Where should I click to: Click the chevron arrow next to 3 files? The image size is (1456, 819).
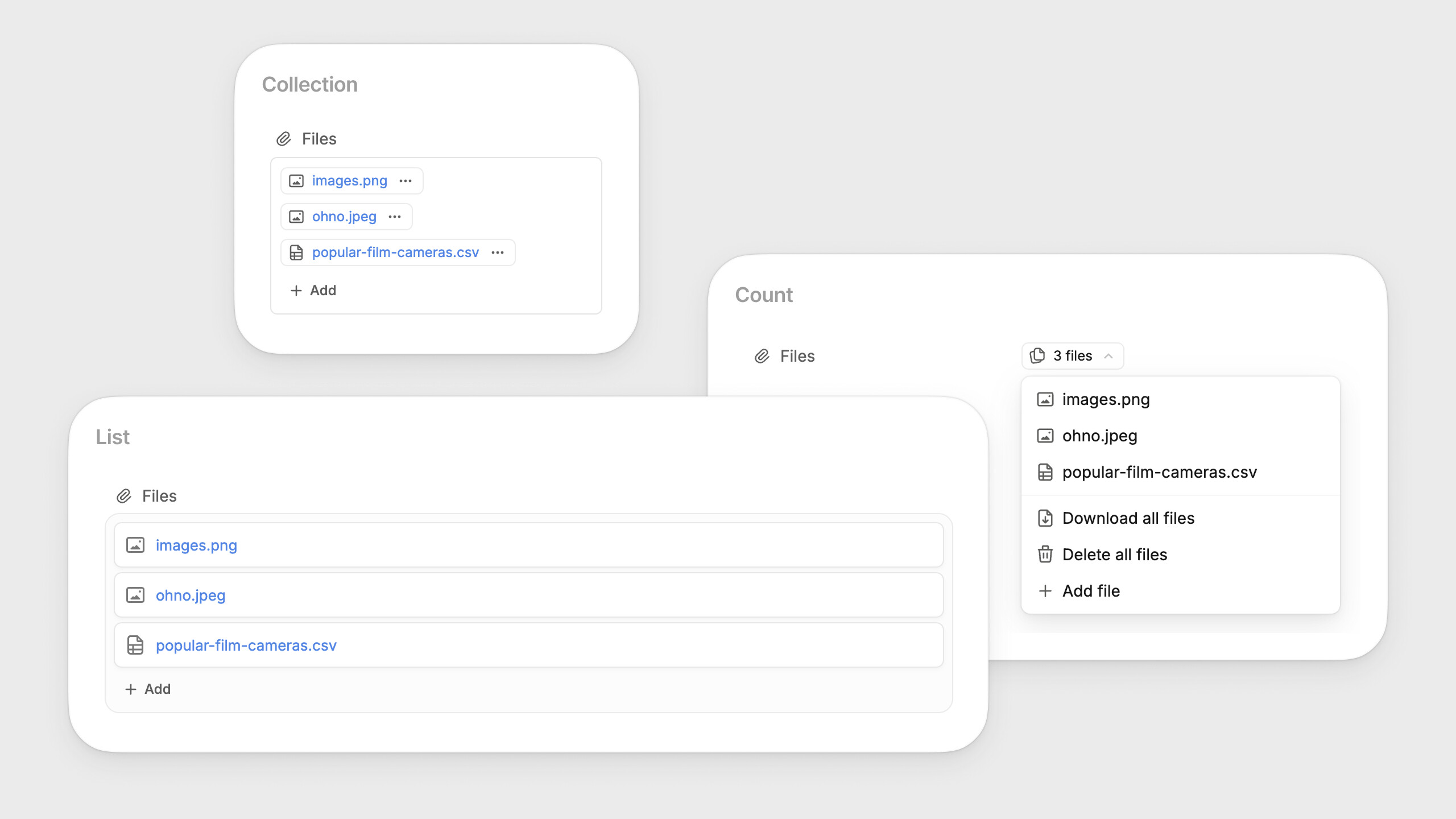(x=1108, y=356)
